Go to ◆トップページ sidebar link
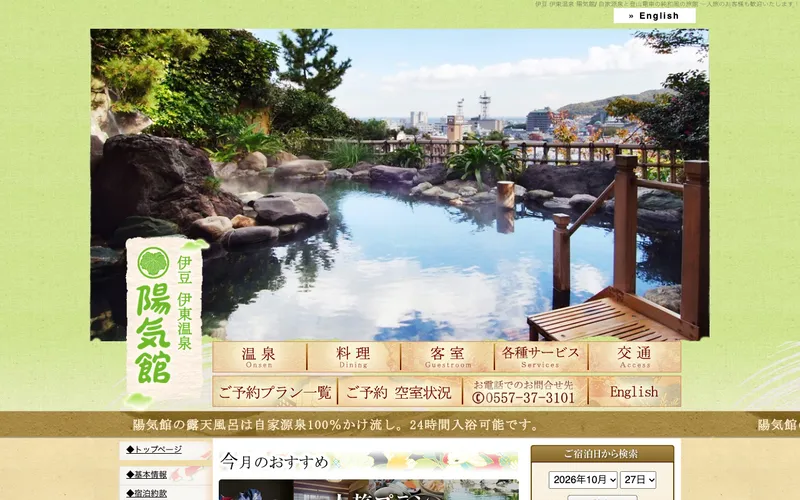 [x=154, y=449]
